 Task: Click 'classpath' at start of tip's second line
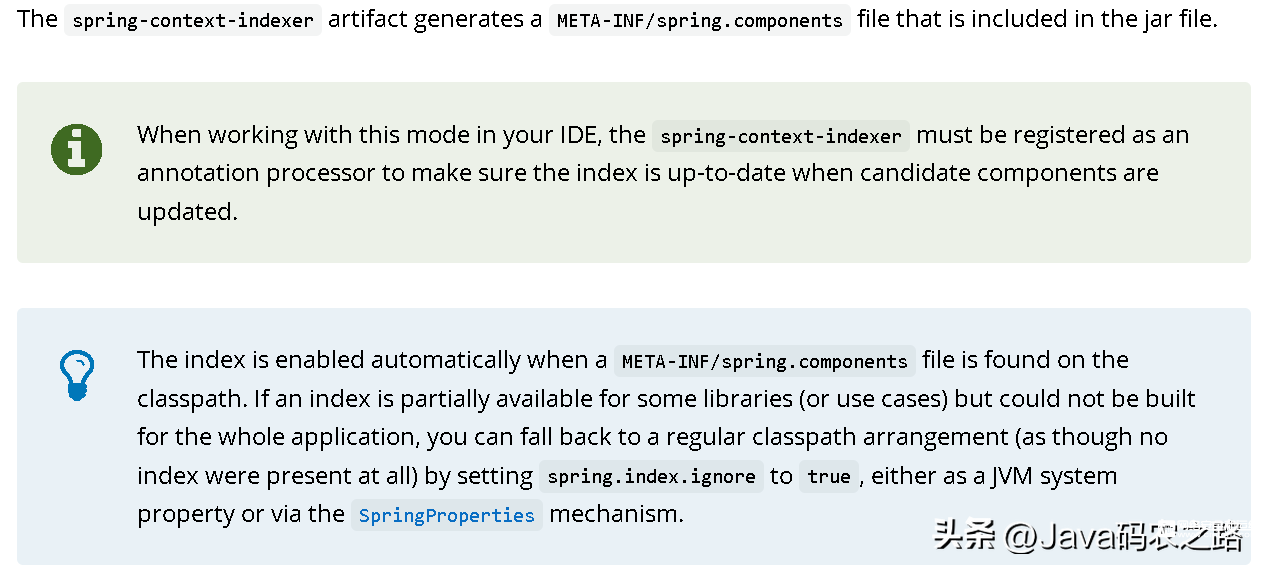click(x=191, y=399)
